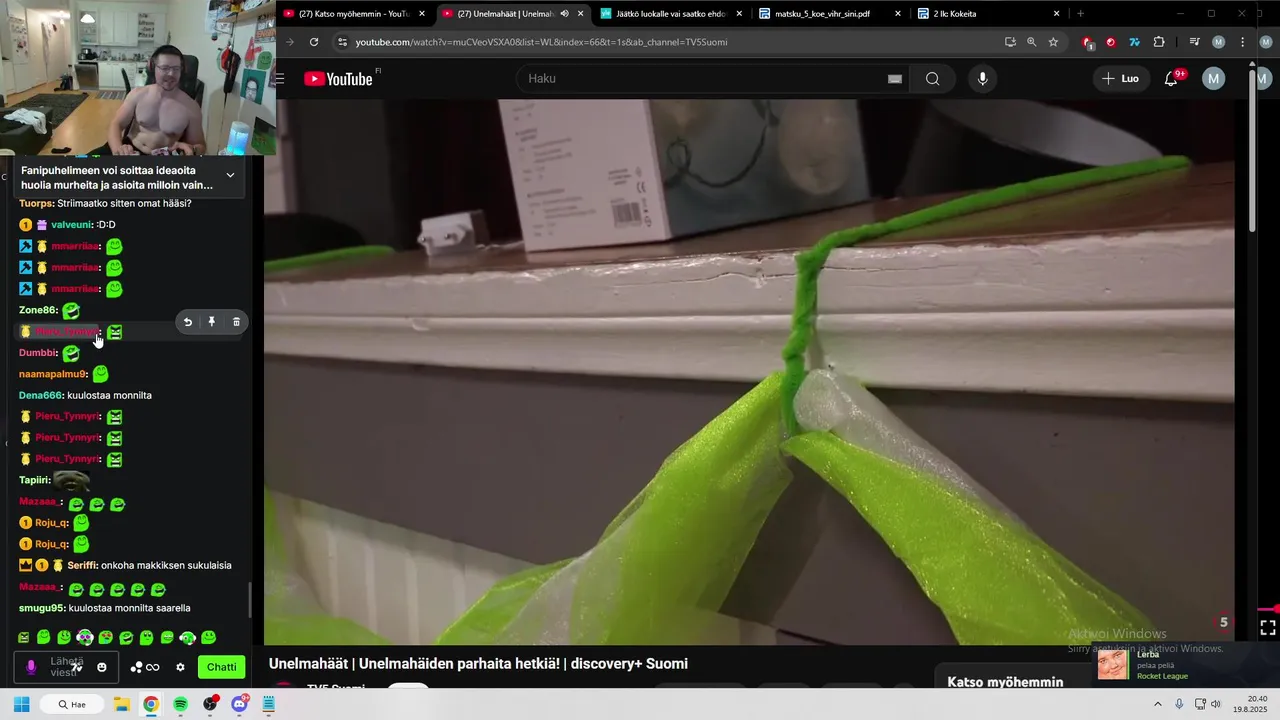Bookmark this page with the star
This screenshot has height=720, width=1280.
pos(1053,42)
